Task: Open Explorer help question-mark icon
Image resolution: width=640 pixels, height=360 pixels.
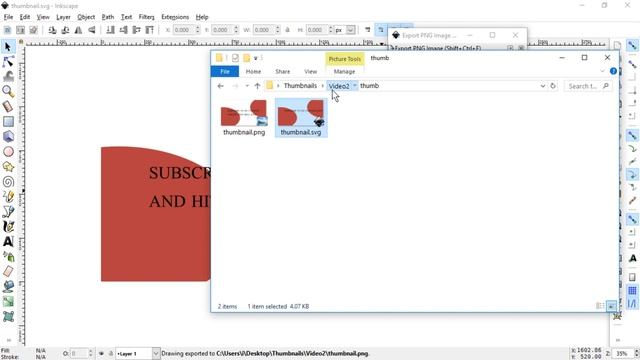Action: 613,71
